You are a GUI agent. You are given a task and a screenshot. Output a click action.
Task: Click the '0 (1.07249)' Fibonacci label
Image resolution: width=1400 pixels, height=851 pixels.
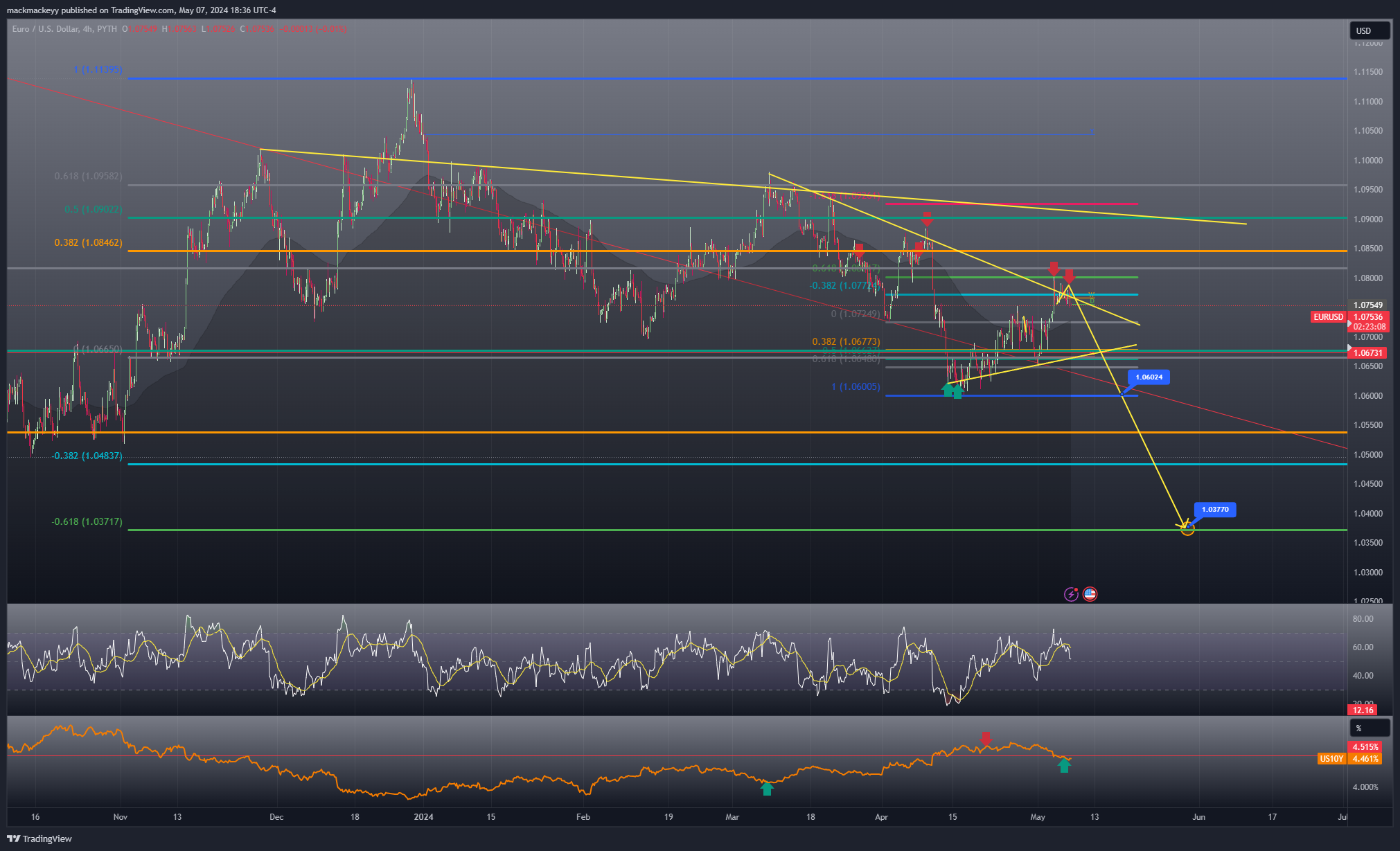click(856, 314)
